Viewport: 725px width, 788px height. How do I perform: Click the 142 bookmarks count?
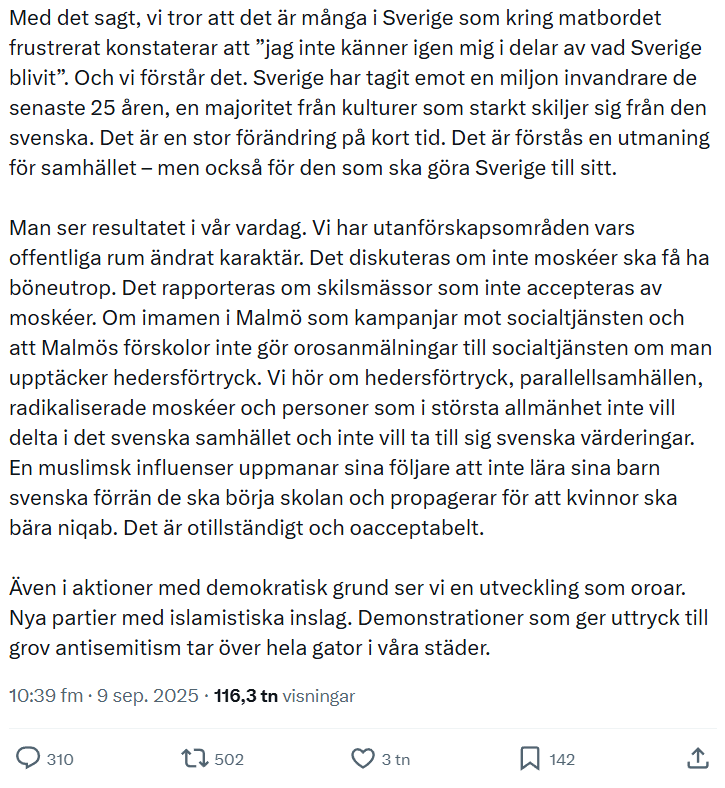(x=562, y=760)
